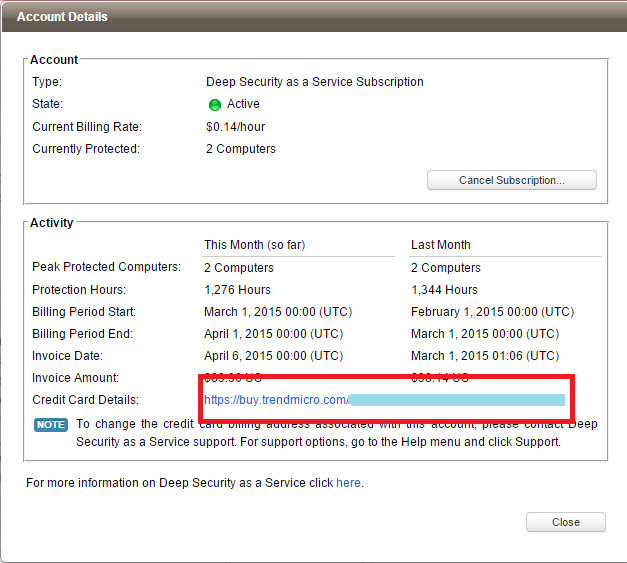Click the 'Current Billing Rate:' label
This screenshot has width=627, height=563.
tap(87, 127)
